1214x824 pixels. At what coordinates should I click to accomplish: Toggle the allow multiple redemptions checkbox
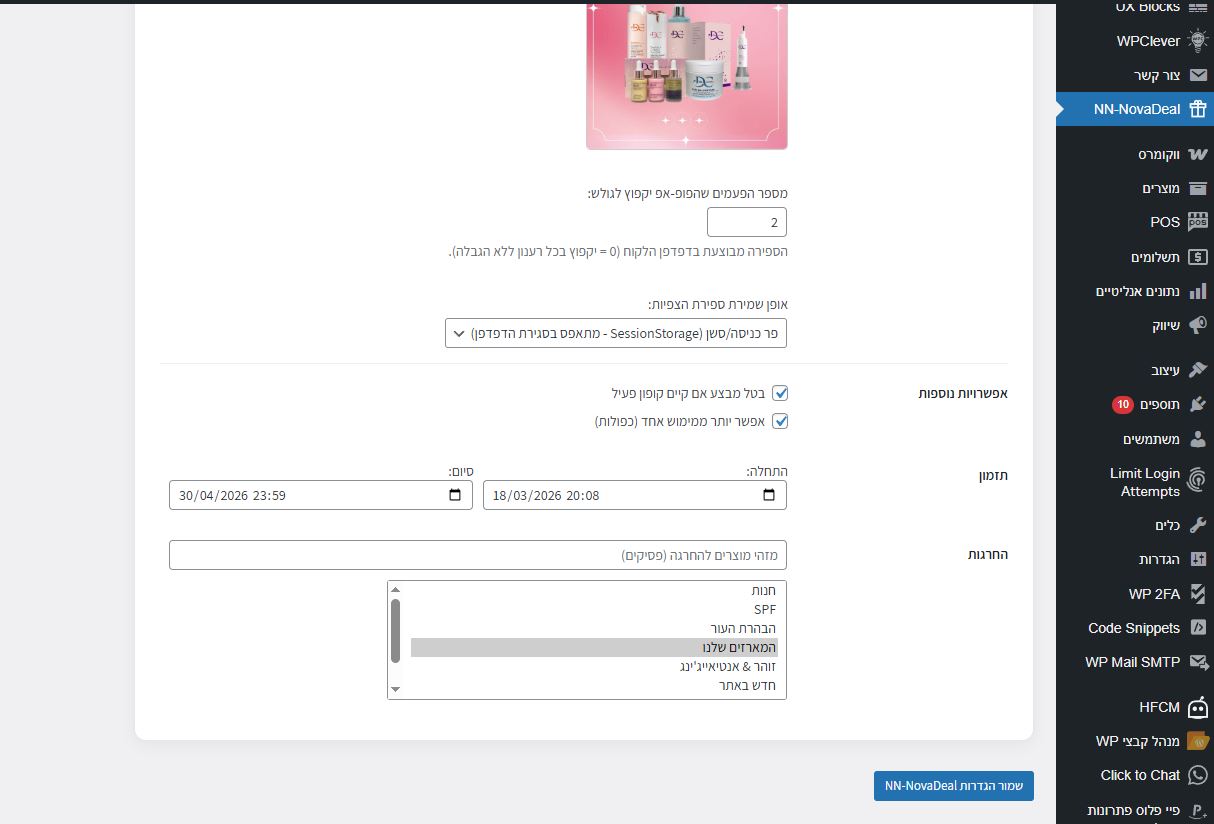(x=780, y=421)
